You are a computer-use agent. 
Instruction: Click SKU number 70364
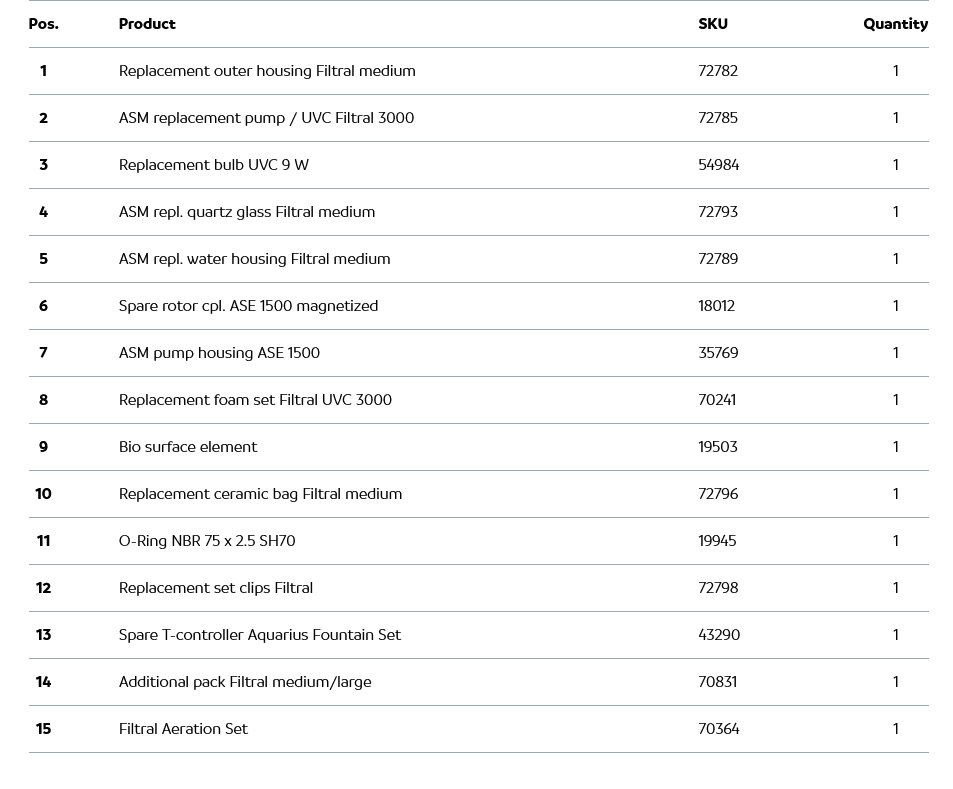coord(719,729)
